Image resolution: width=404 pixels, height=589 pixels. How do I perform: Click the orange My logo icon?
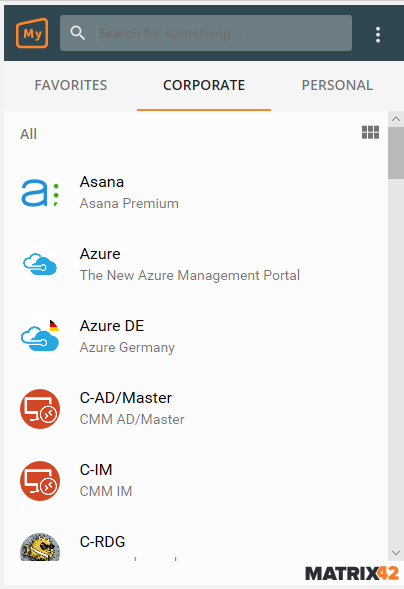pos(32,33)
